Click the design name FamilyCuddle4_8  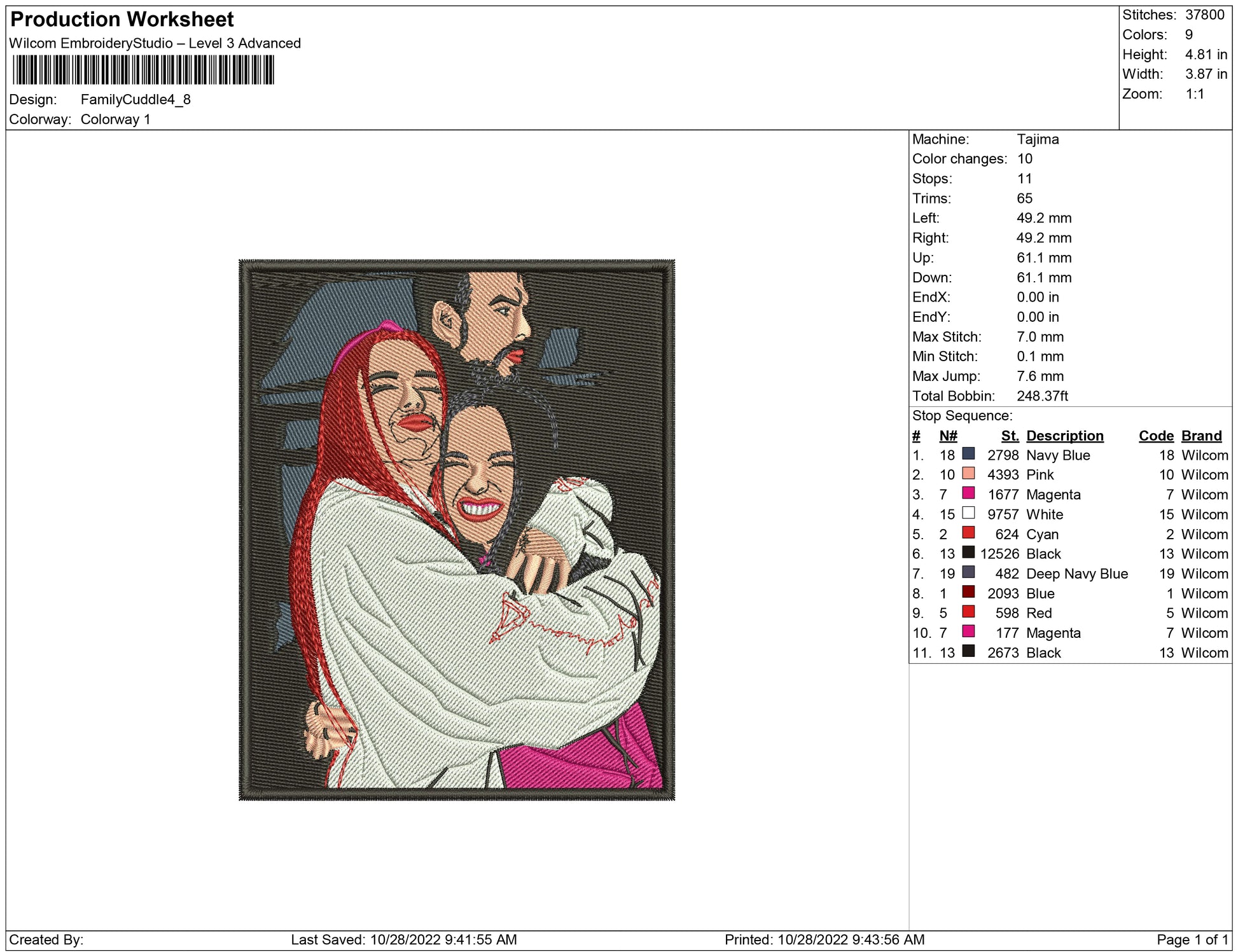[136, 99]
